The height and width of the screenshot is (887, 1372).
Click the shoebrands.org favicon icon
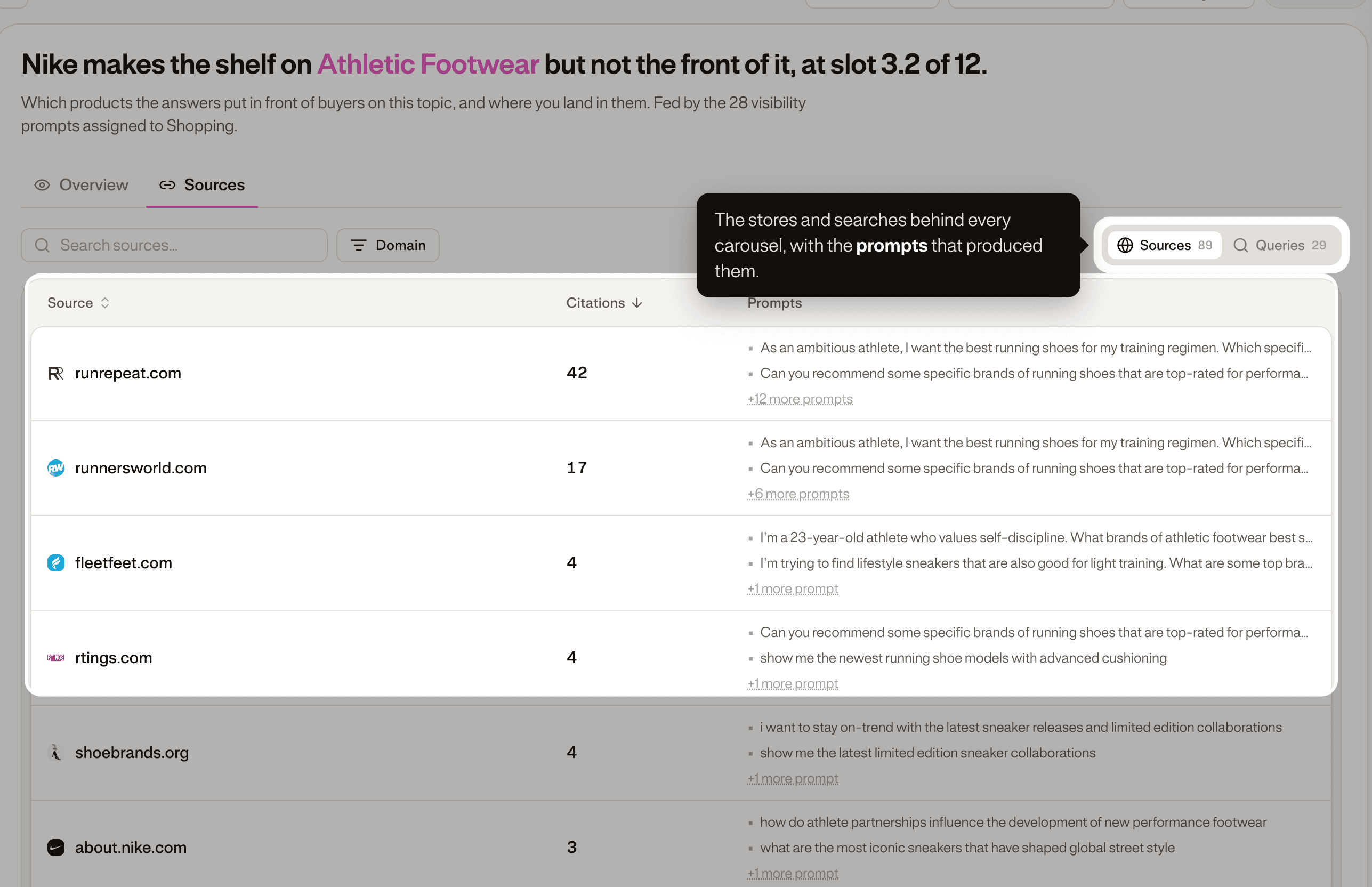[x=55, y=753]
